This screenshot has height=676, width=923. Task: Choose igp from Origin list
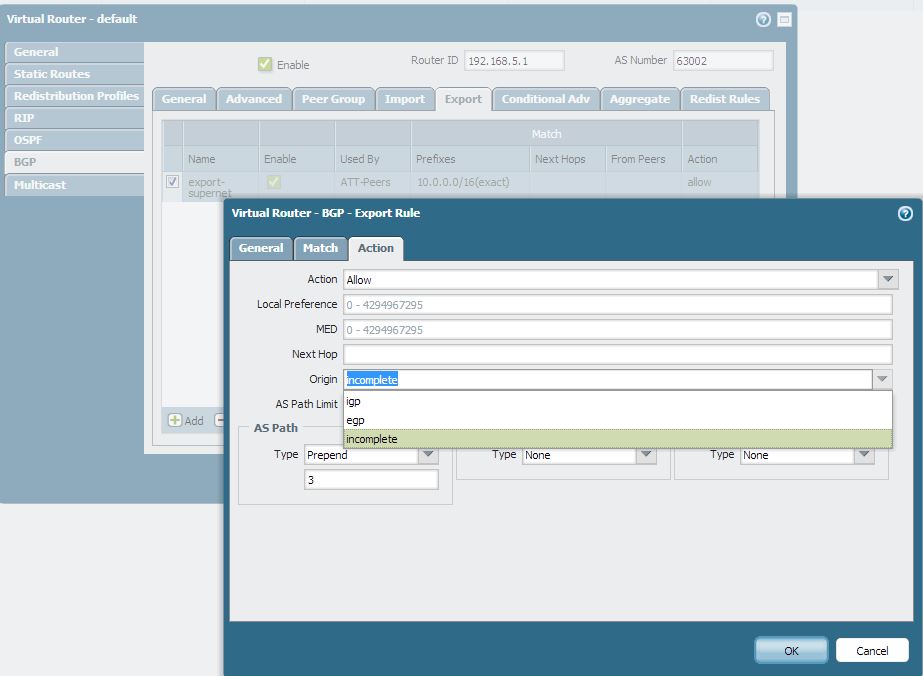click(x=617, y=401)
